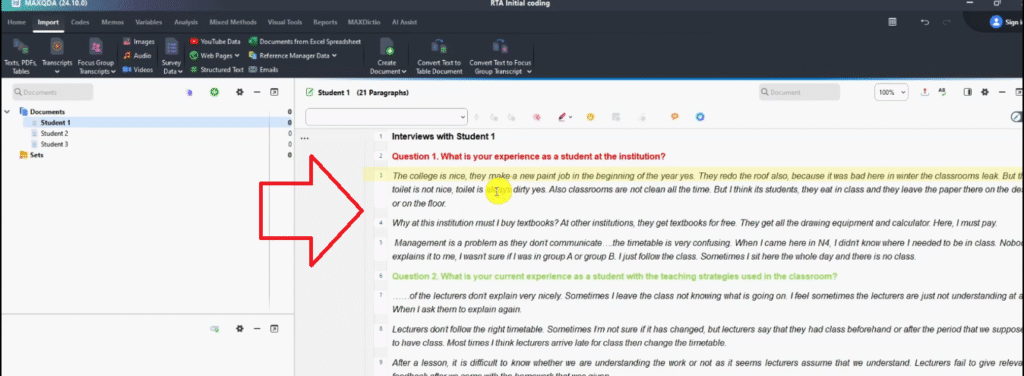Viewport: 1024px width, 376px height.
Task: Import Documents from Excel Spreadsheet
Action: click(304, 42)
